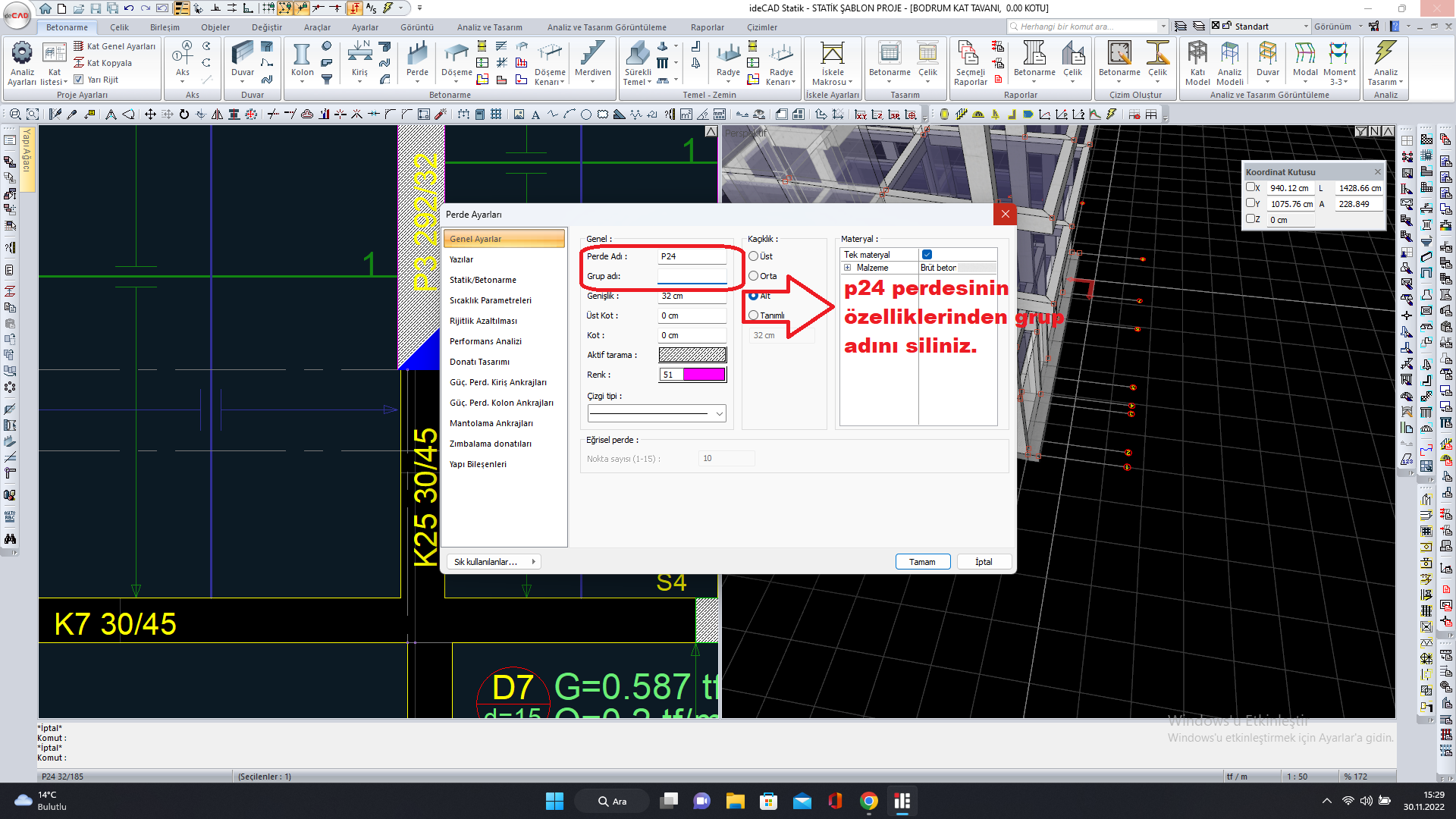Open Moment 3-3 diagram icon
The image size is (1456, 819).
point(1339,53)
